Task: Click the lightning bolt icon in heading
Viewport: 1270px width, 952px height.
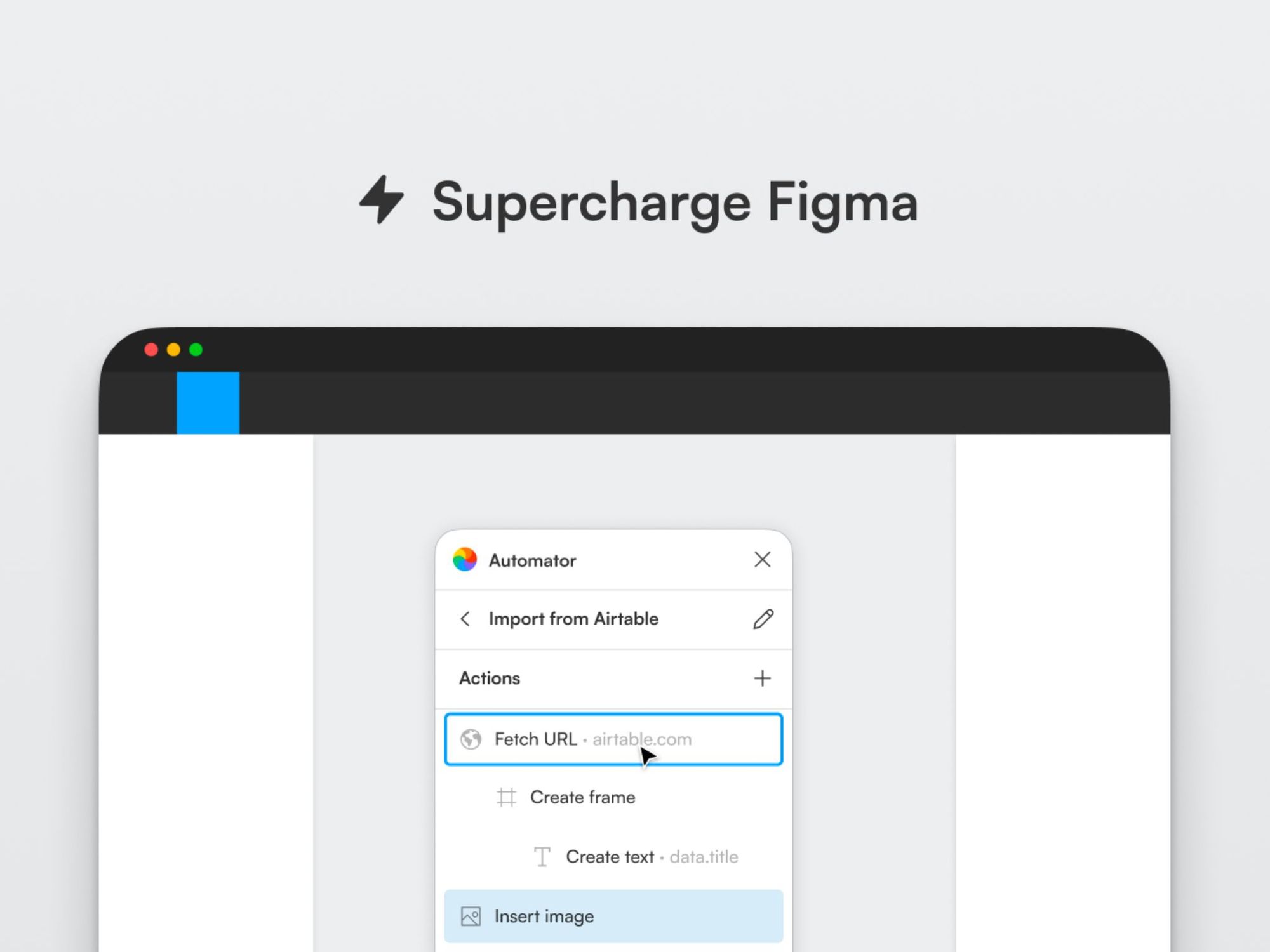Action: click(x=382, y=200)
